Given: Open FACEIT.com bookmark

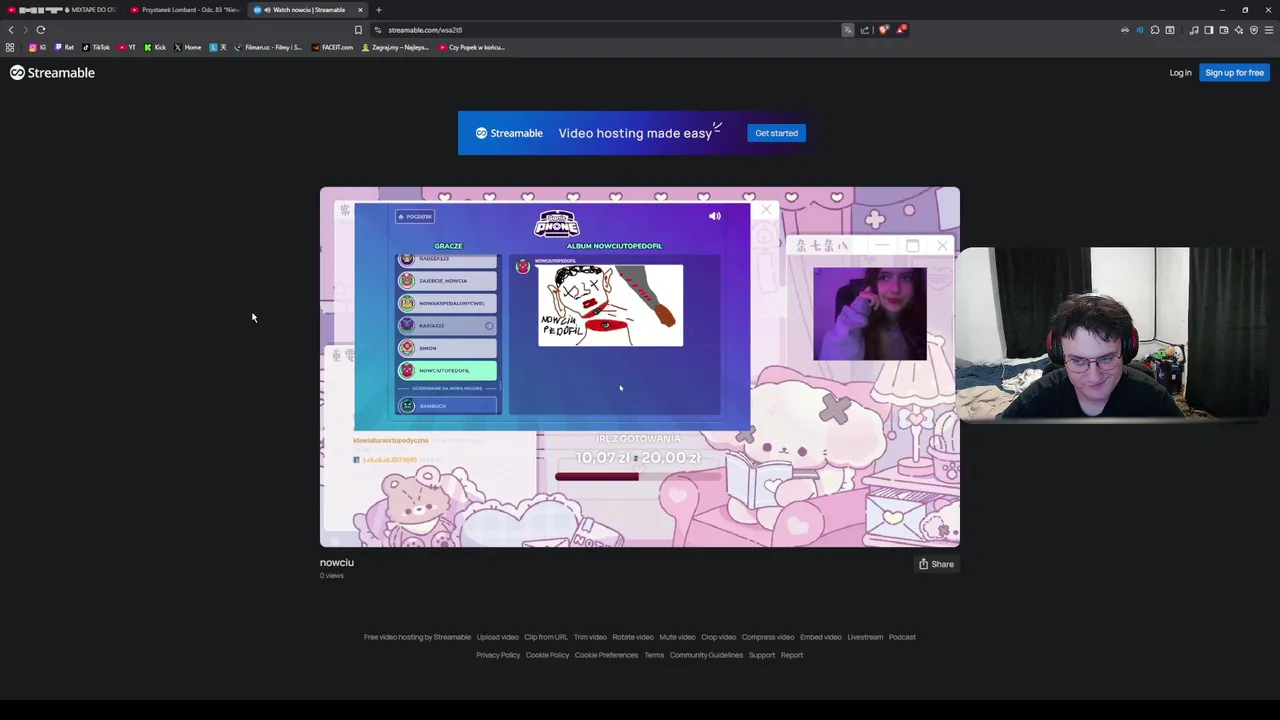Looking at the screenshot, I should [x=333, y=47].
